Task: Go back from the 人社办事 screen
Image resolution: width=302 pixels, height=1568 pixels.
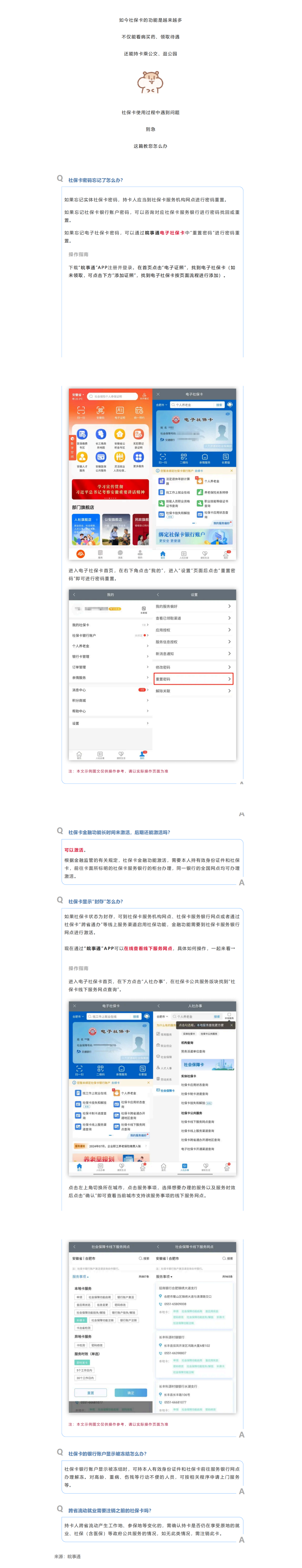Action: point(159,1006)
